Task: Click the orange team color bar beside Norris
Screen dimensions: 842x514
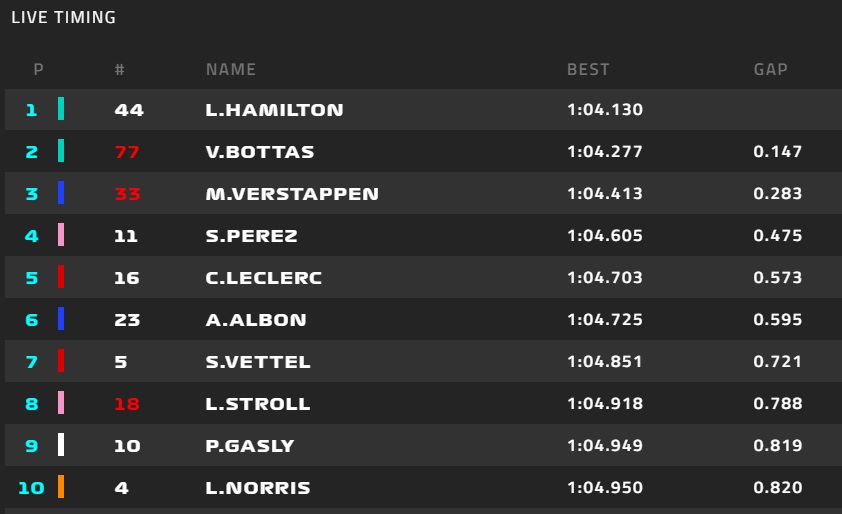Action: click(61, 487)
